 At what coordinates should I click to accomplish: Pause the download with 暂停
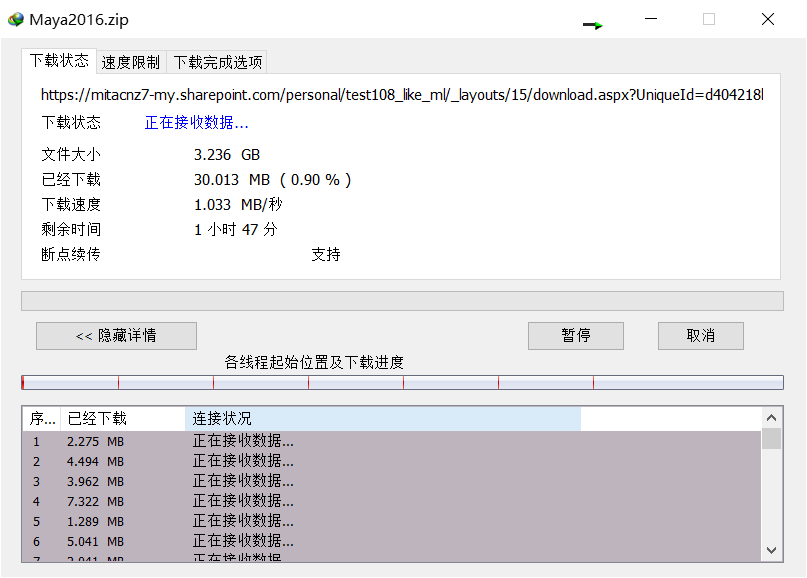575,335
